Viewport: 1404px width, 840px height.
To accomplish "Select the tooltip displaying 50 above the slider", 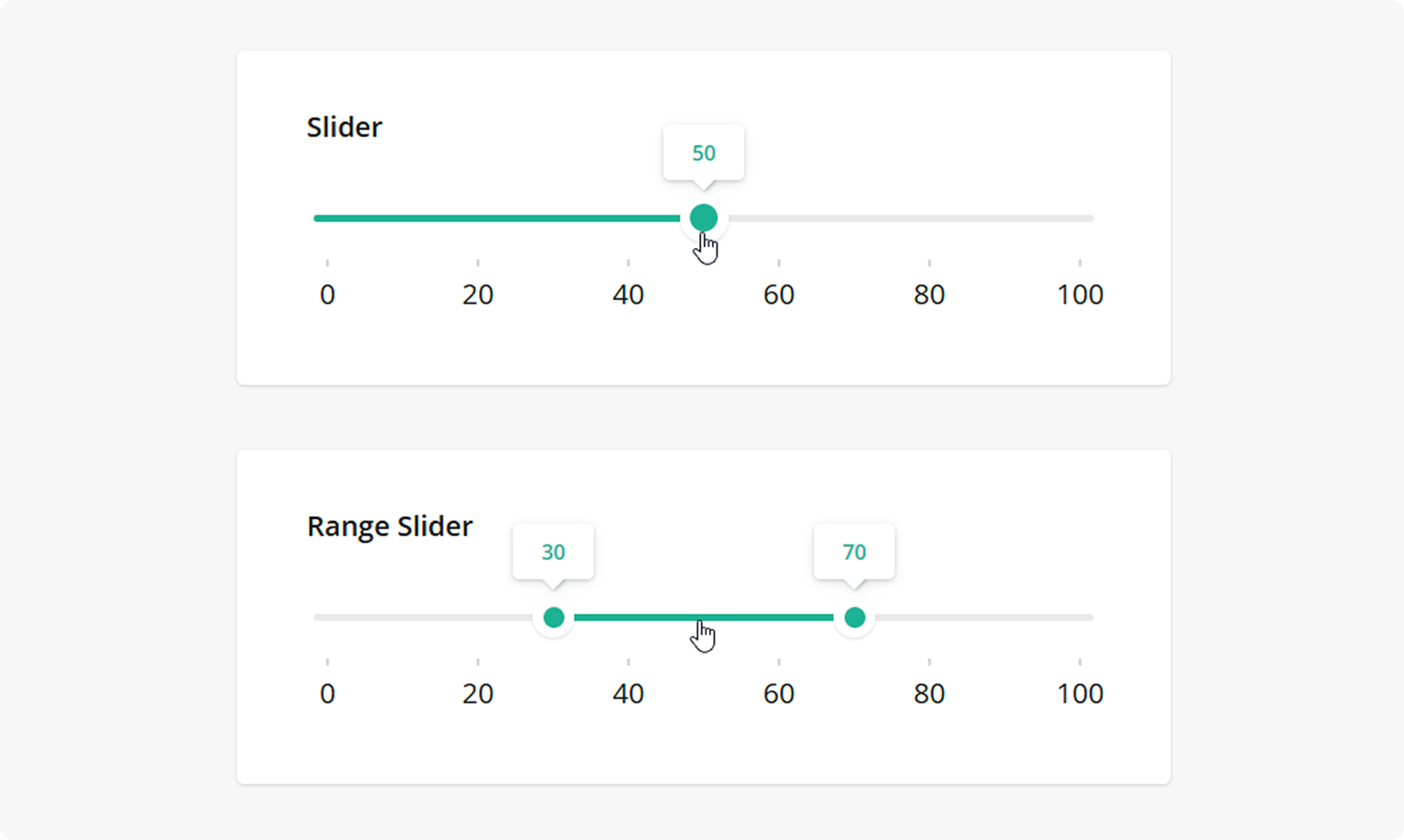I will (x=704, y=153).
